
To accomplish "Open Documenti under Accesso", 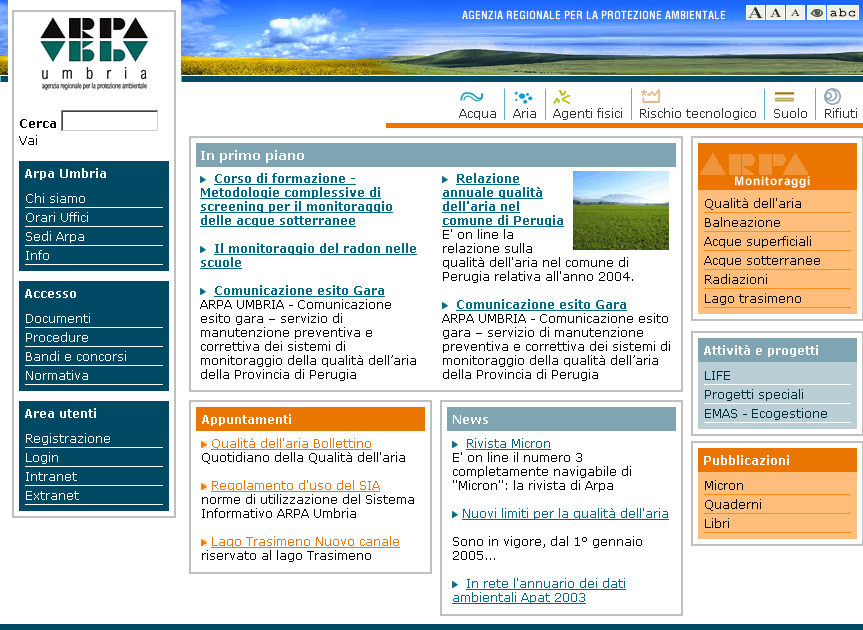I will point(58,319).
